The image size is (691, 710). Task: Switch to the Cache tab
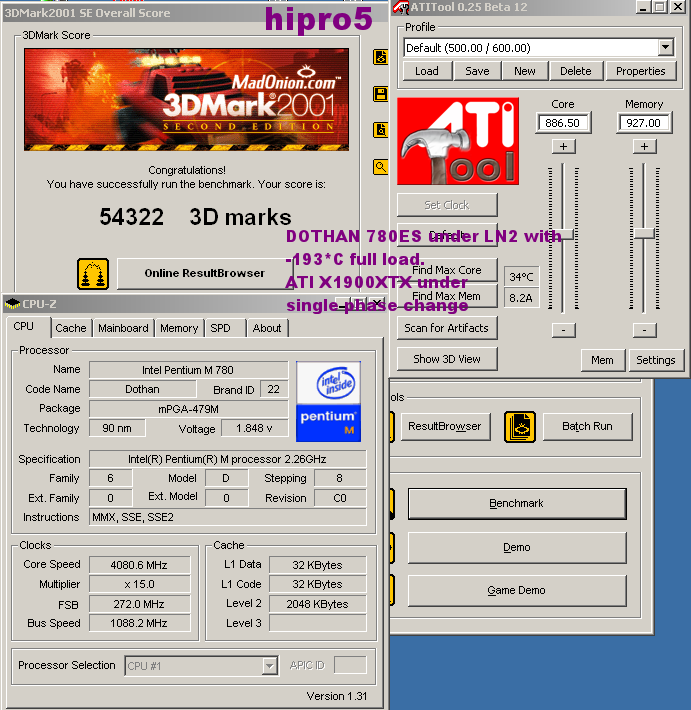point(71,328)
